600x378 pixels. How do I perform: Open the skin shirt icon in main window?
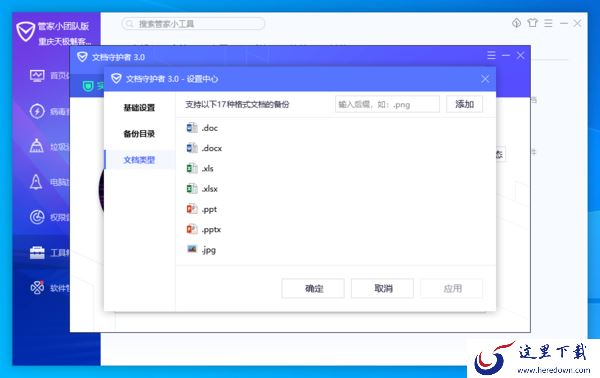pos(532,23)
